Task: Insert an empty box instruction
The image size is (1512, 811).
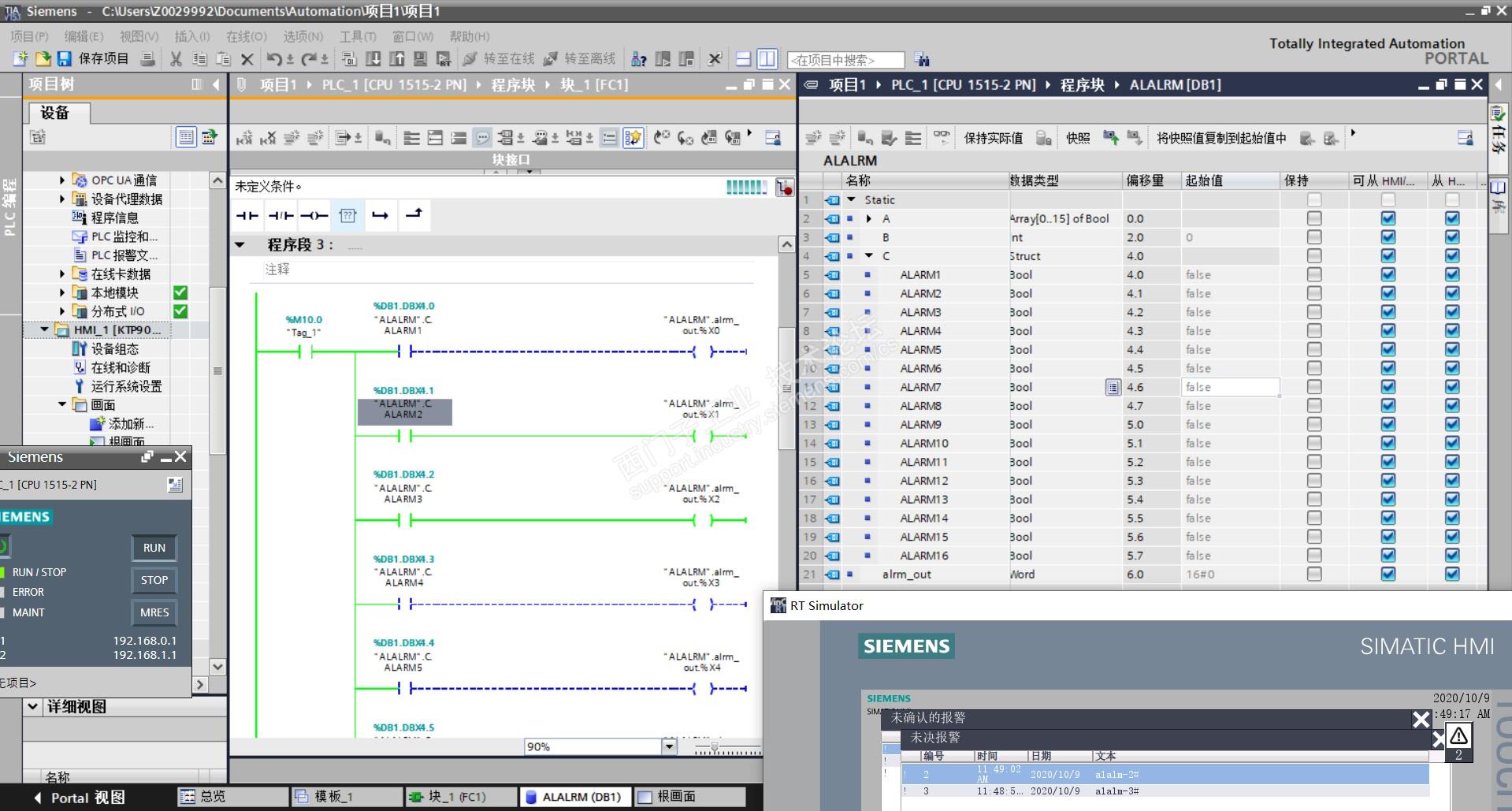Action: point(347,215)
